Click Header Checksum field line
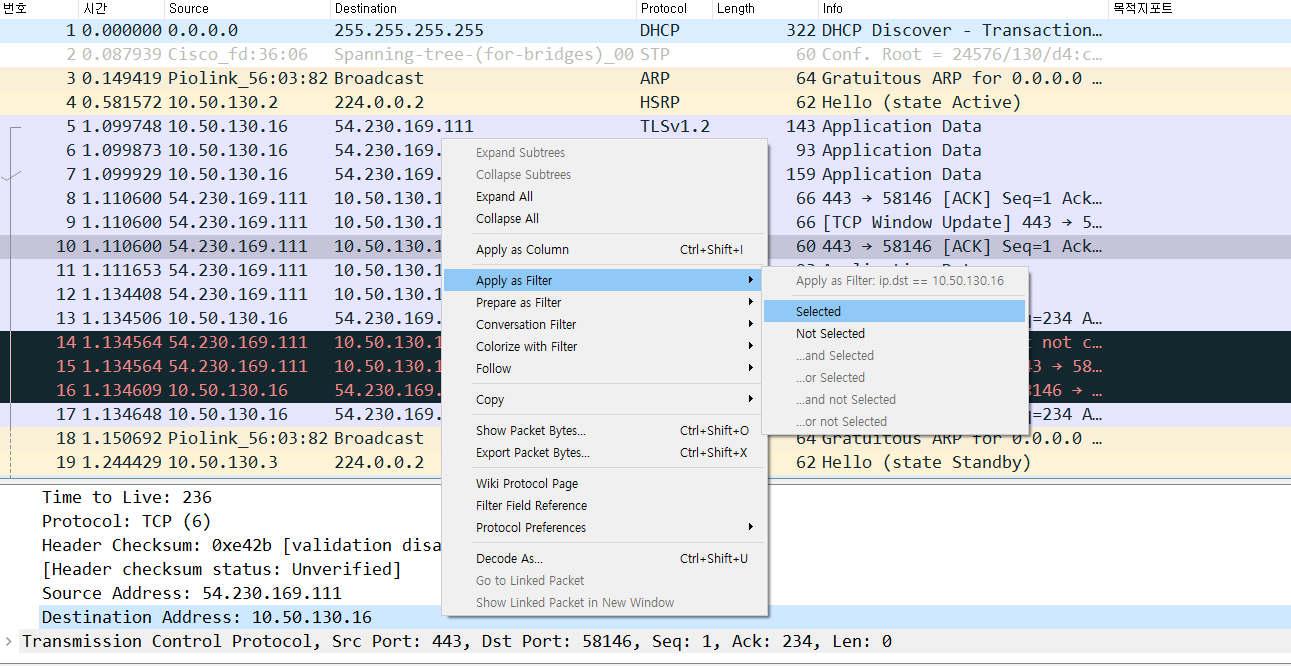Image resolution: width=1291 pixels, height=666 pixels. tap(241, 546)
